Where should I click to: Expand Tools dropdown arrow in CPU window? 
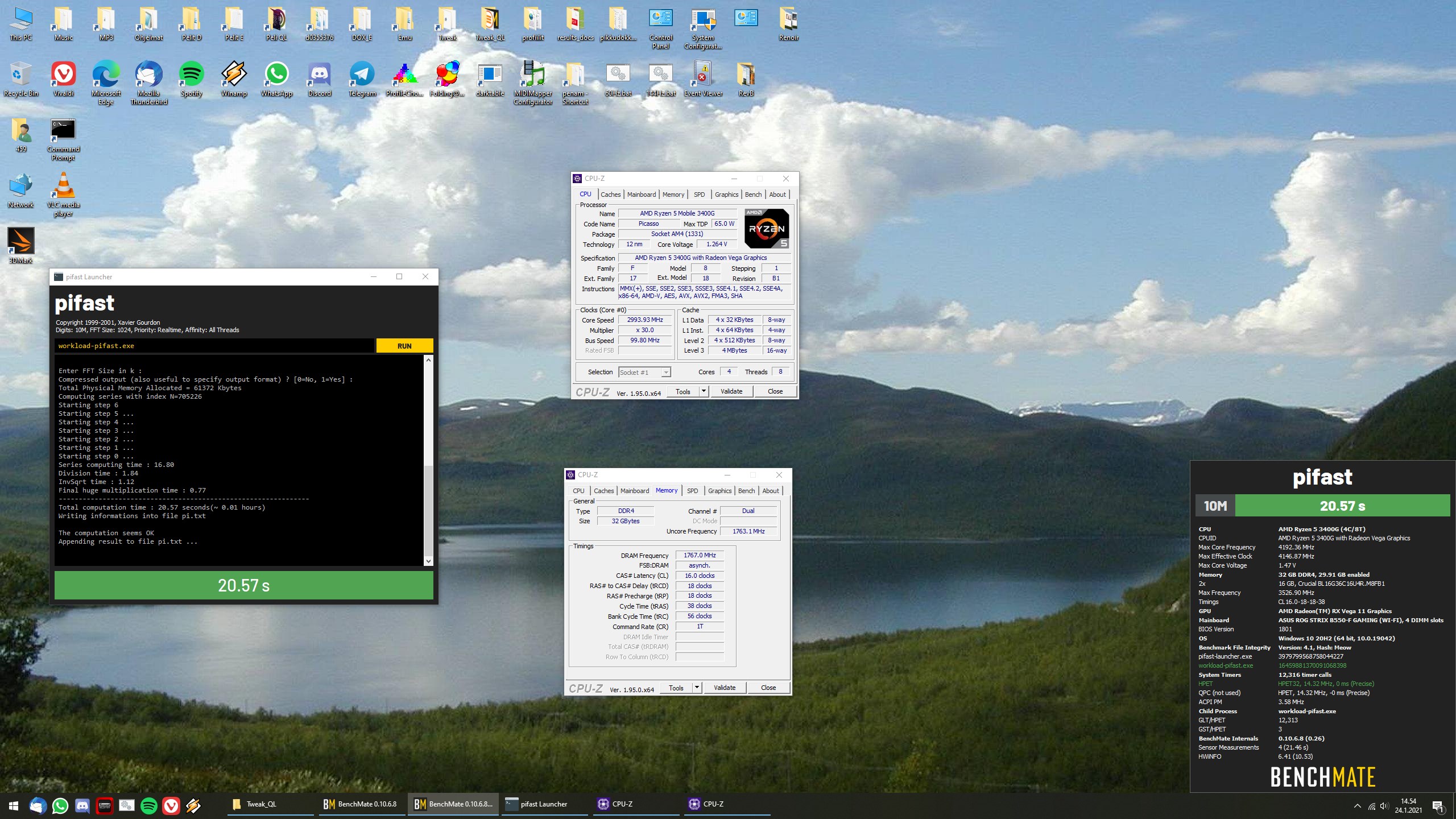coord(704,391)
